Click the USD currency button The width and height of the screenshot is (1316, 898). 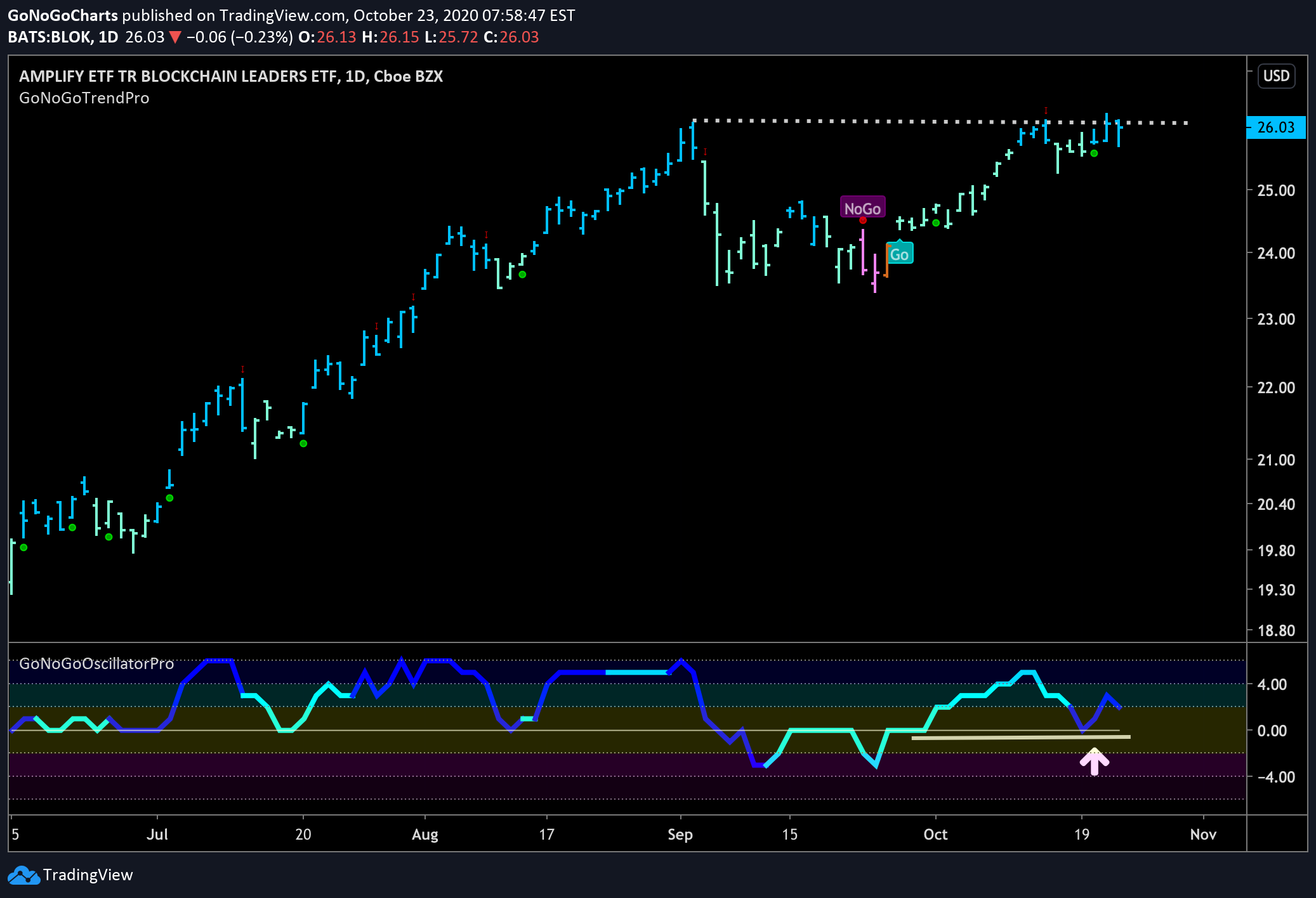tap(1276, 76)
